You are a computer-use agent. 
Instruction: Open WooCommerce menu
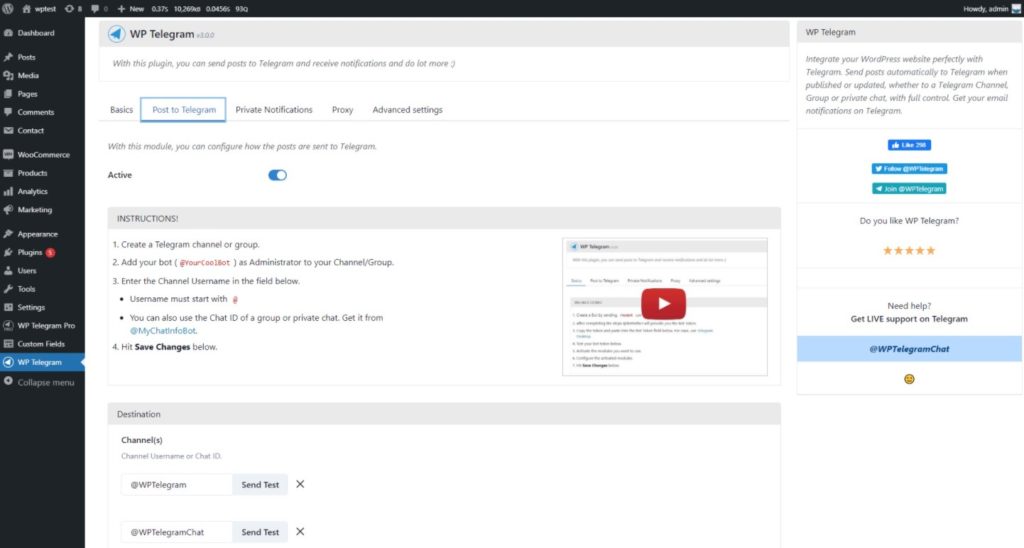42,155
